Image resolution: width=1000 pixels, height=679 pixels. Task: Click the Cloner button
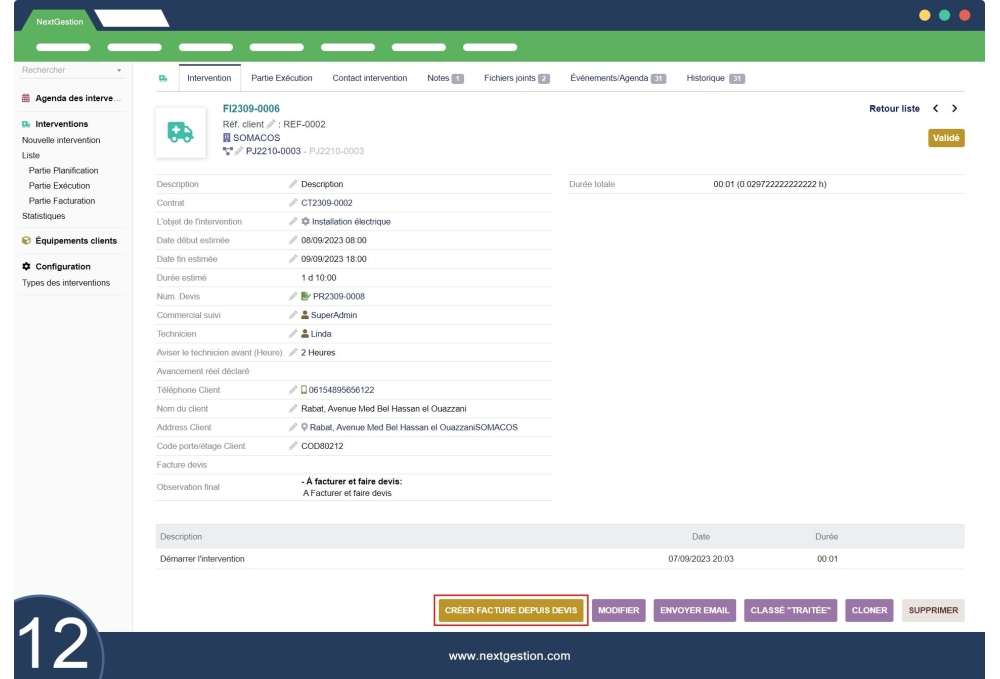869,611
